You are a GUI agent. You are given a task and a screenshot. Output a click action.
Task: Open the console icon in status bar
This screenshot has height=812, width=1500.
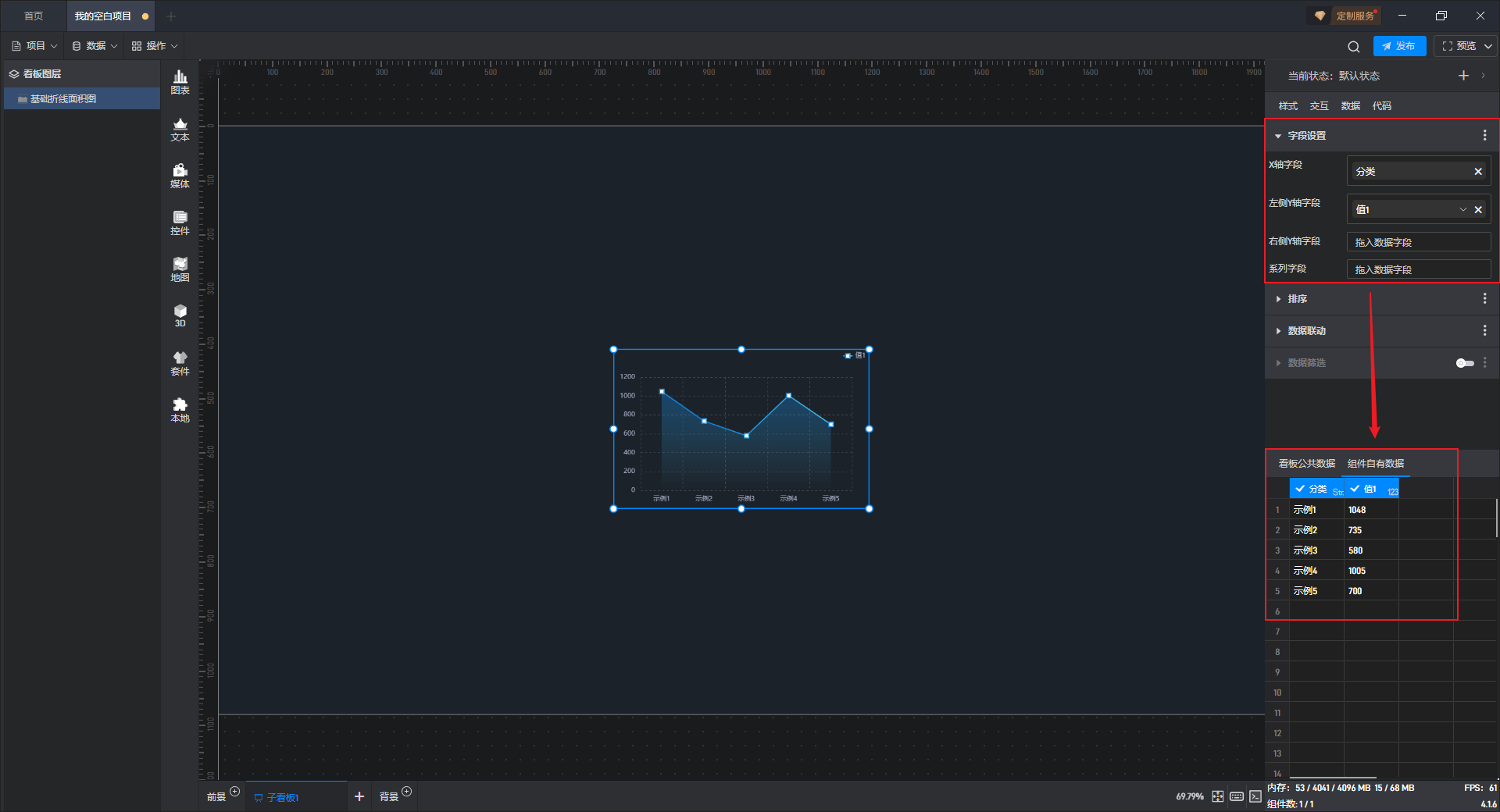point(1255,796)
